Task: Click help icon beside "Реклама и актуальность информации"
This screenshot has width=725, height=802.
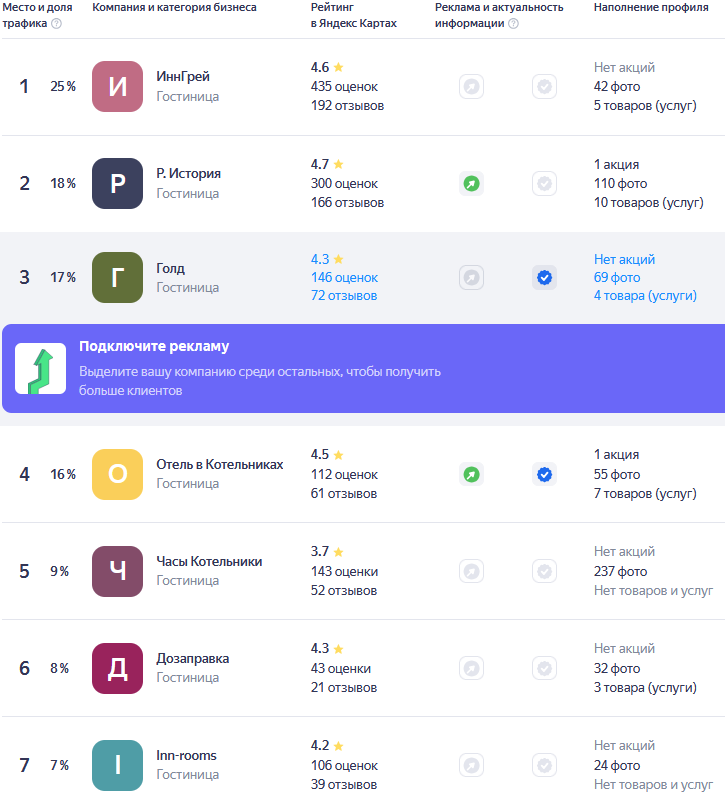Action: pyautogui.click(x=513, y=24)
